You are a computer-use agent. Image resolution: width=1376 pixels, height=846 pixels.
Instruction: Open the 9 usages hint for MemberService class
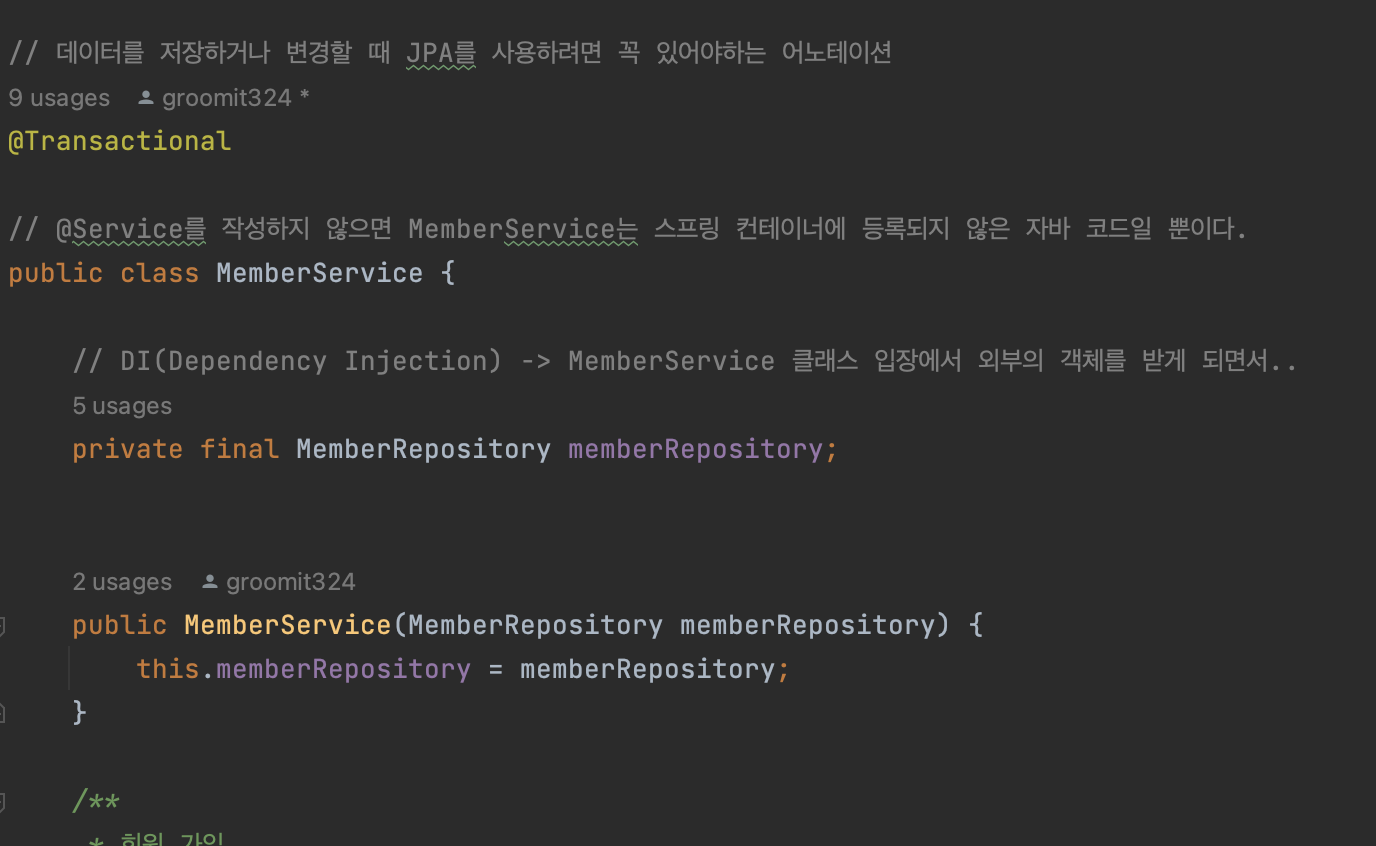pyautogui.click(x=58, y=96)
